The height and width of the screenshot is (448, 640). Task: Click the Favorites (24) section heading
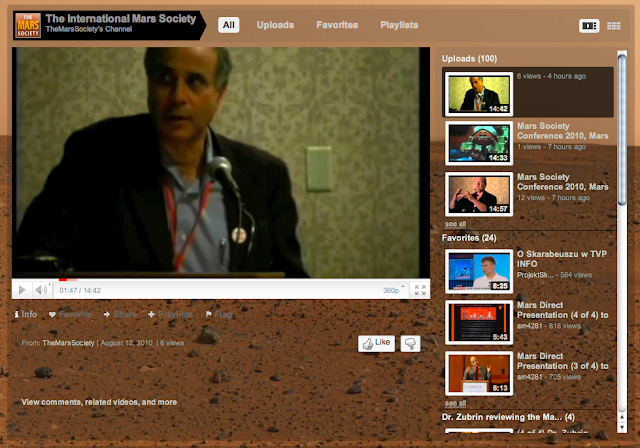(469, 238)
